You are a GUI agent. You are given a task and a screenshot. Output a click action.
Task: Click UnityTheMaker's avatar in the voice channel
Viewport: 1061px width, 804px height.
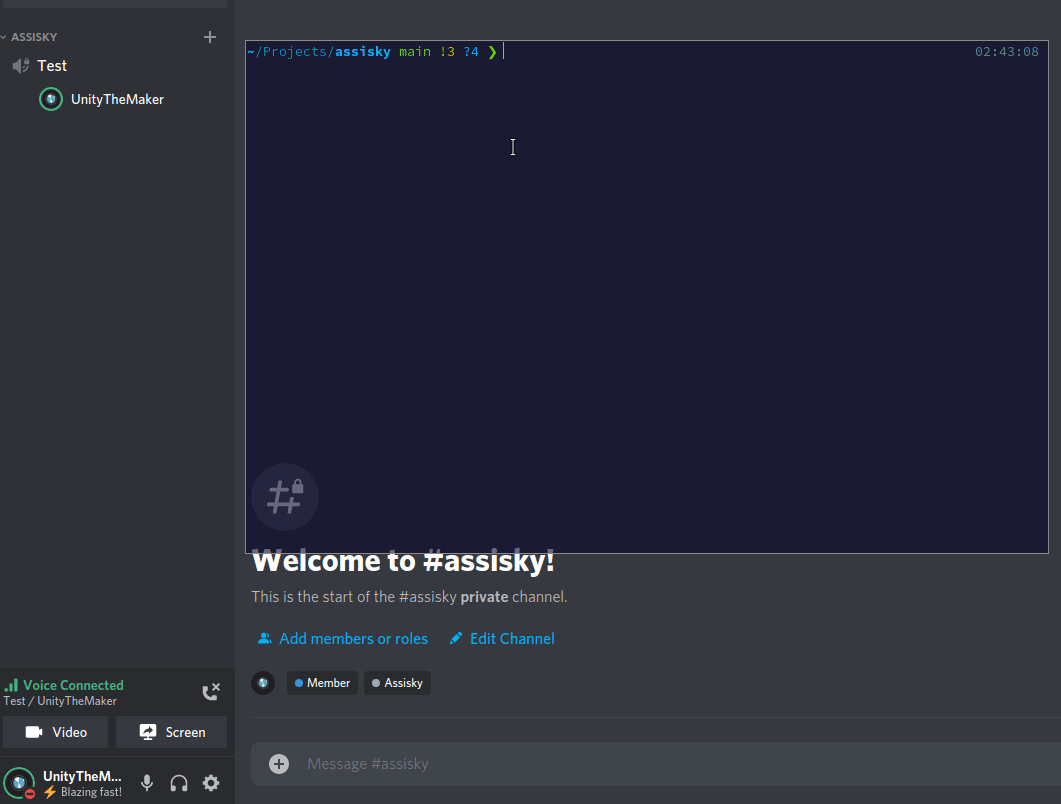(51, 99)
